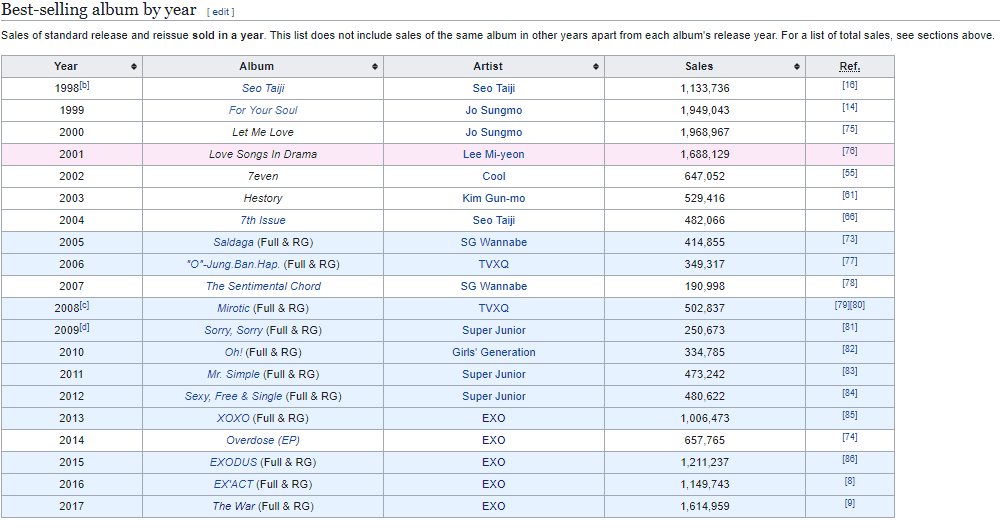
Task: Click the Ref. column header
Action: pos(849,67)
